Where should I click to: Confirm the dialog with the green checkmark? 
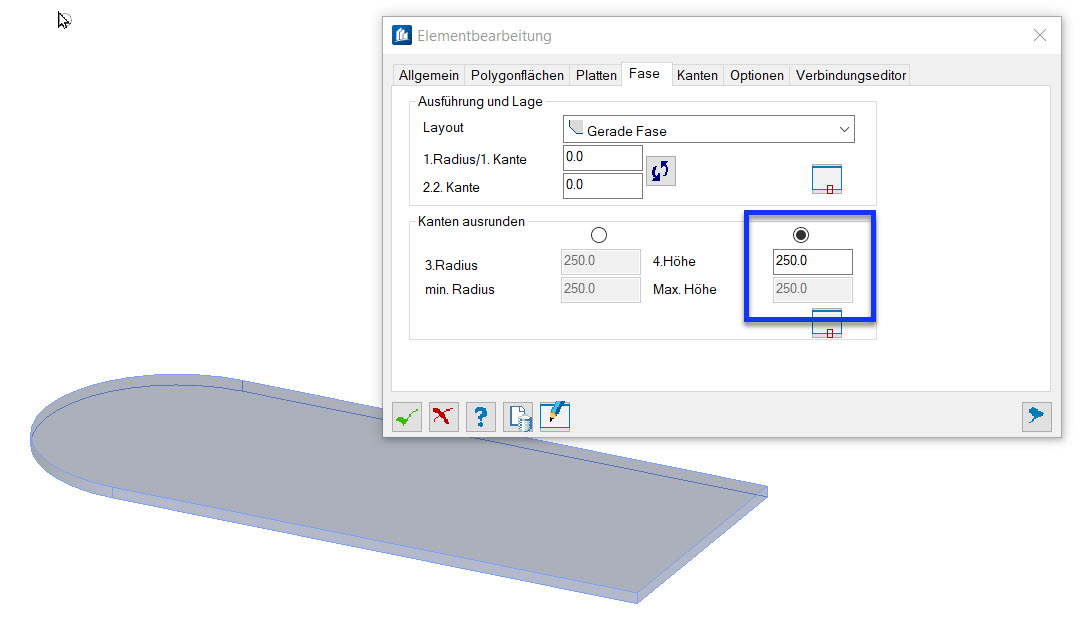(x=406, y=417)
